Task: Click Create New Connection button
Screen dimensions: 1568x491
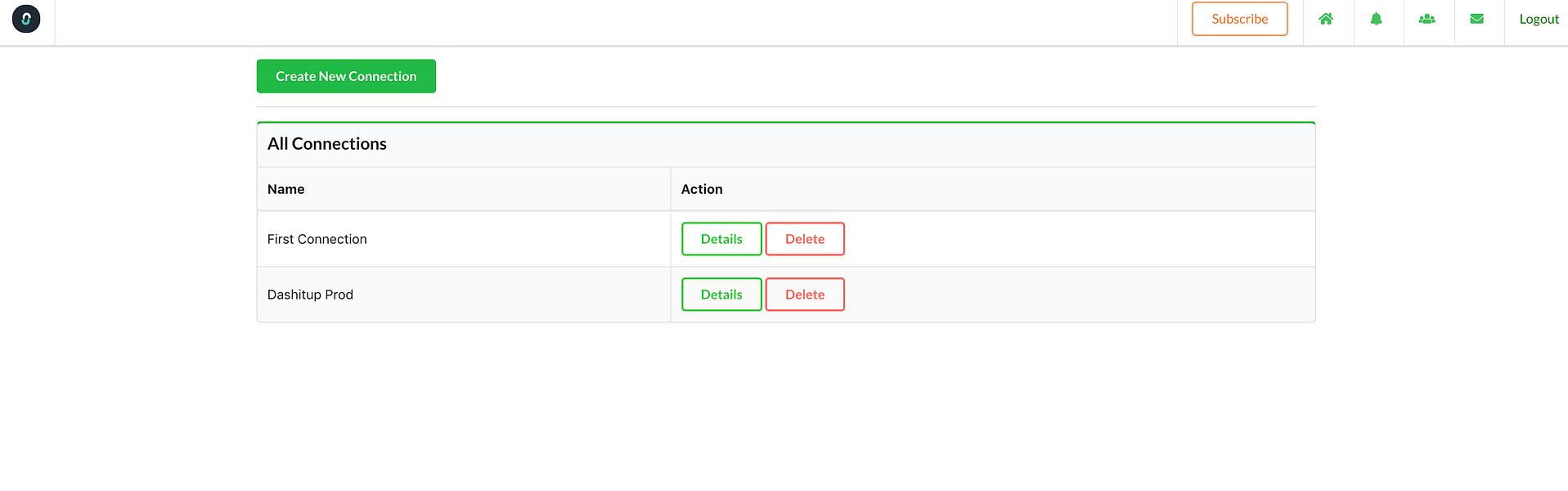Action: [346, 76]
